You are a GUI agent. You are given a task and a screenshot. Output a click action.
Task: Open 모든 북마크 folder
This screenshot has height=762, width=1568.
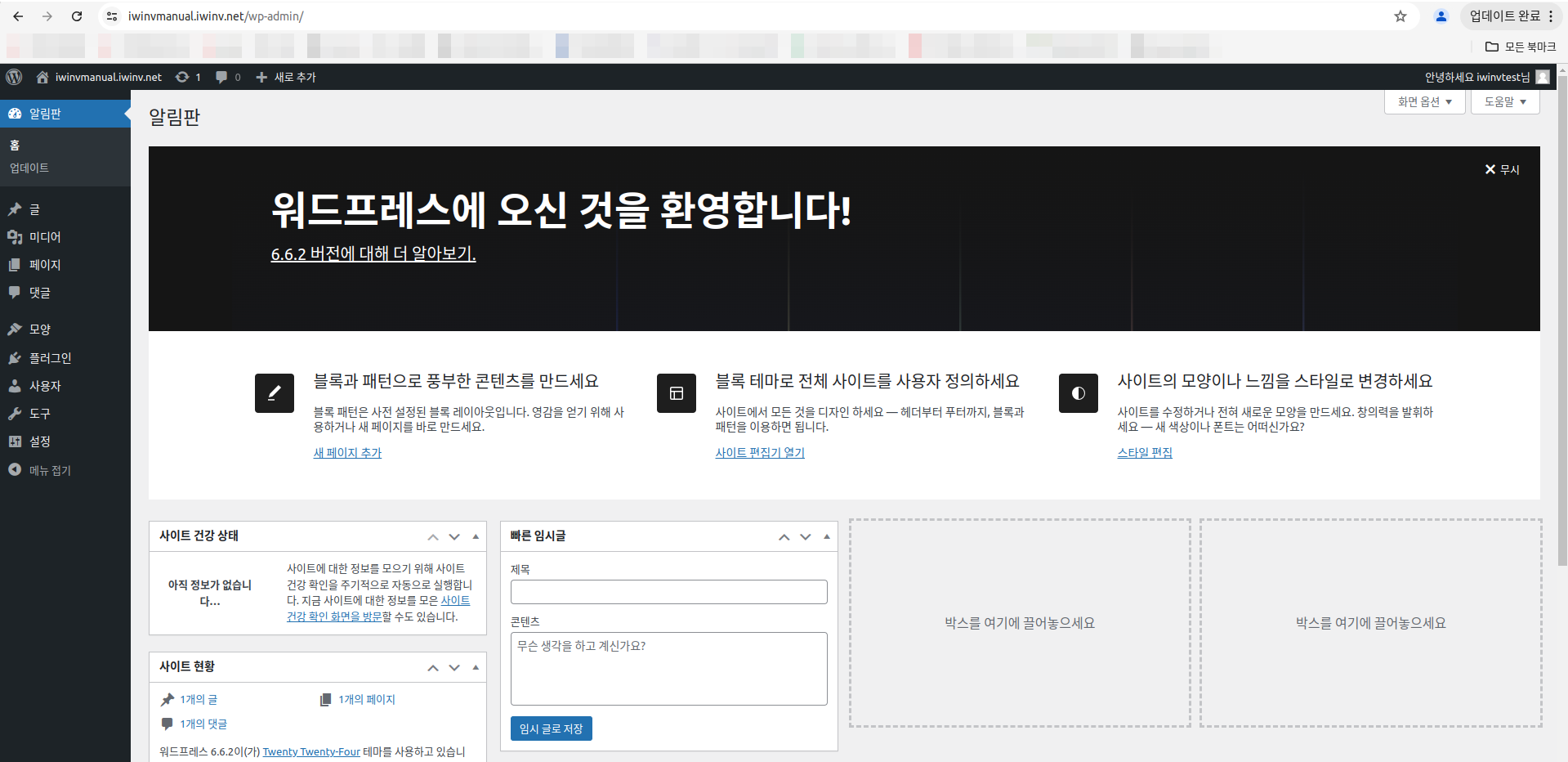pyautogui.click(x=1521, y=47)
